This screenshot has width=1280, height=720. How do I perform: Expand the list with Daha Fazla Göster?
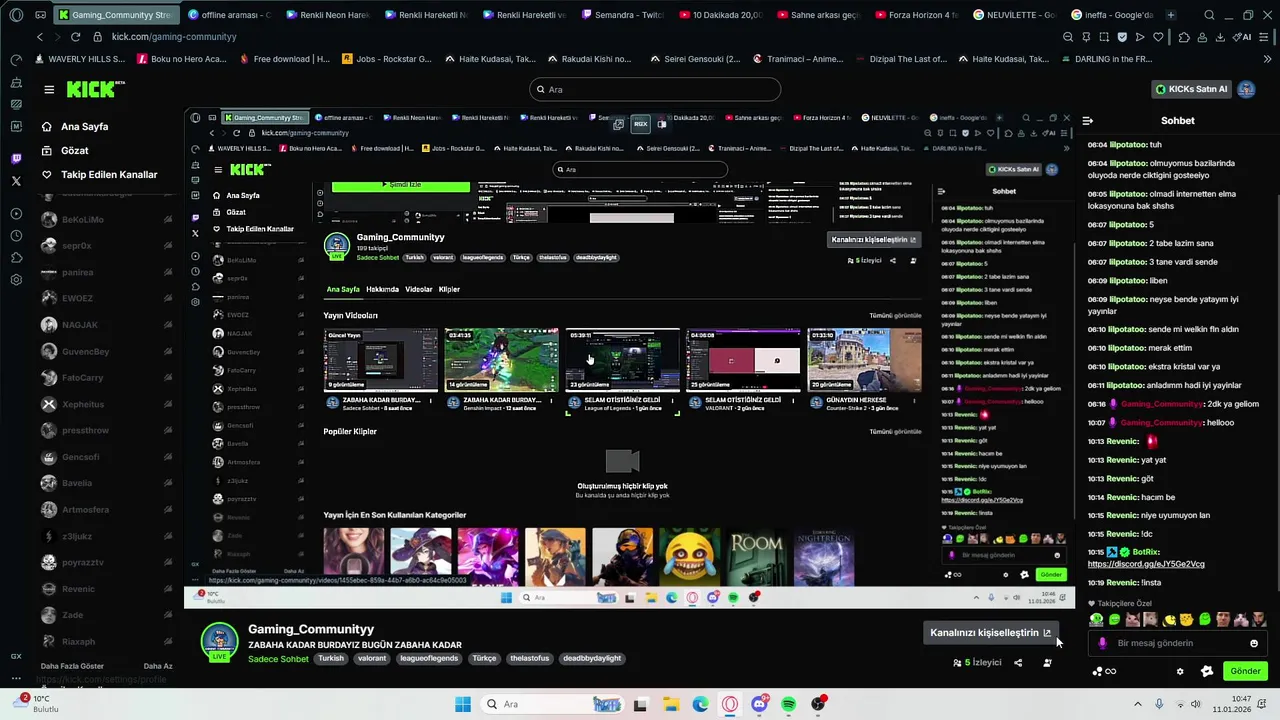72,666
